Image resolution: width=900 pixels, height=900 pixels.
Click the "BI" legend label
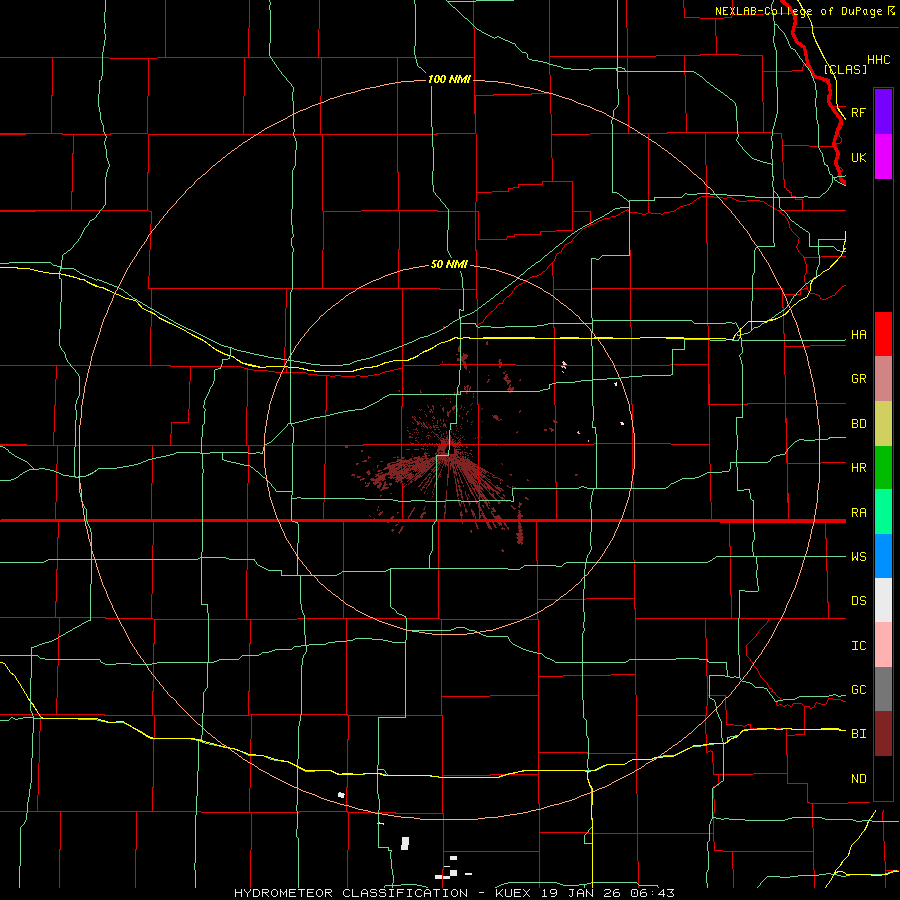point(858,734)
